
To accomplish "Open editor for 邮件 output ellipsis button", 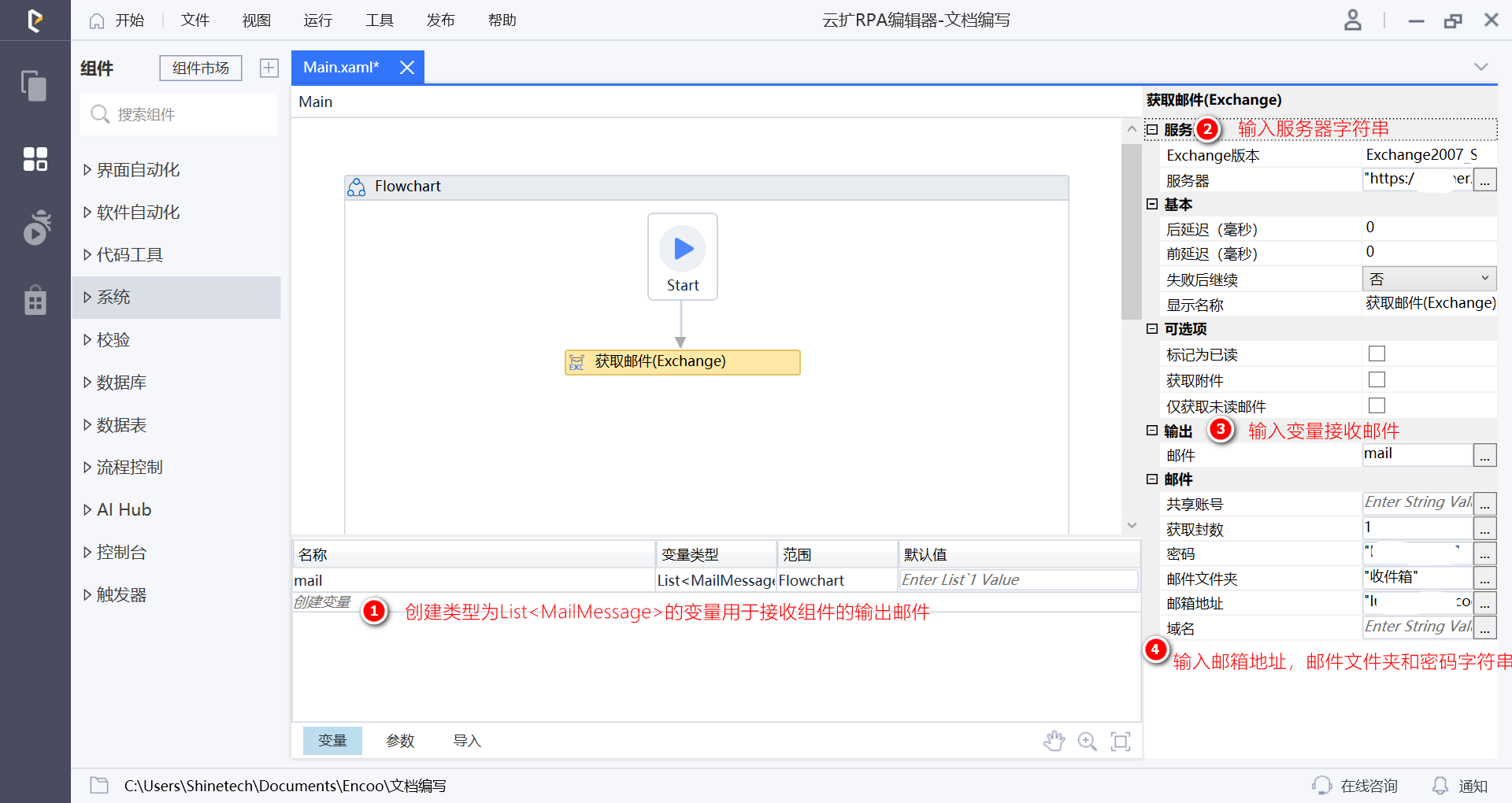I will (x=1484, y=455).
